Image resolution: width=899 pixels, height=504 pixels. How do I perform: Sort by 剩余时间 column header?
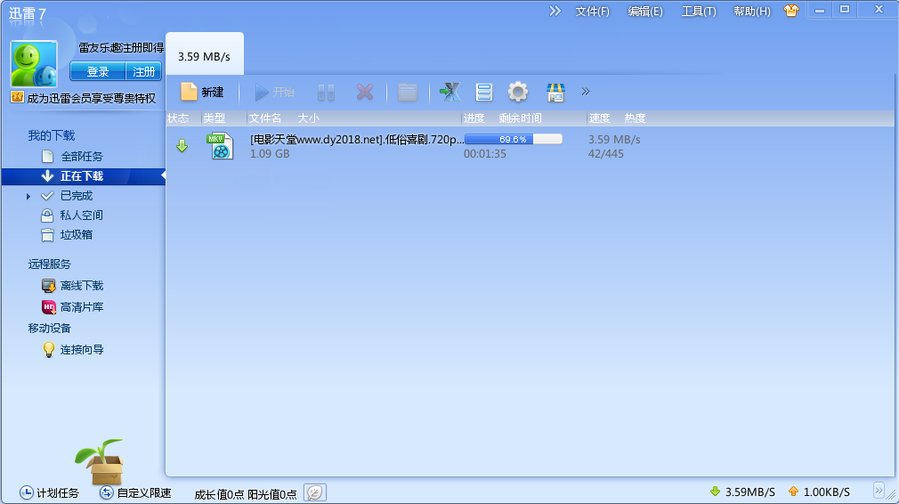coord(520,118)
